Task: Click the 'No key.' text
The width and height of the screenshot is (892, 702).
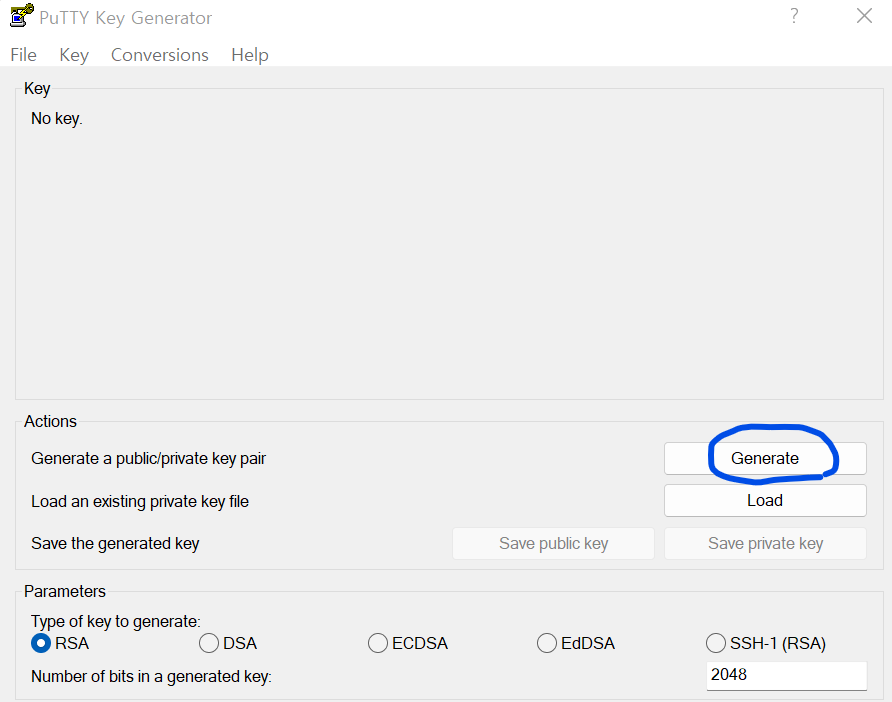Action: (x=57, y=119)
